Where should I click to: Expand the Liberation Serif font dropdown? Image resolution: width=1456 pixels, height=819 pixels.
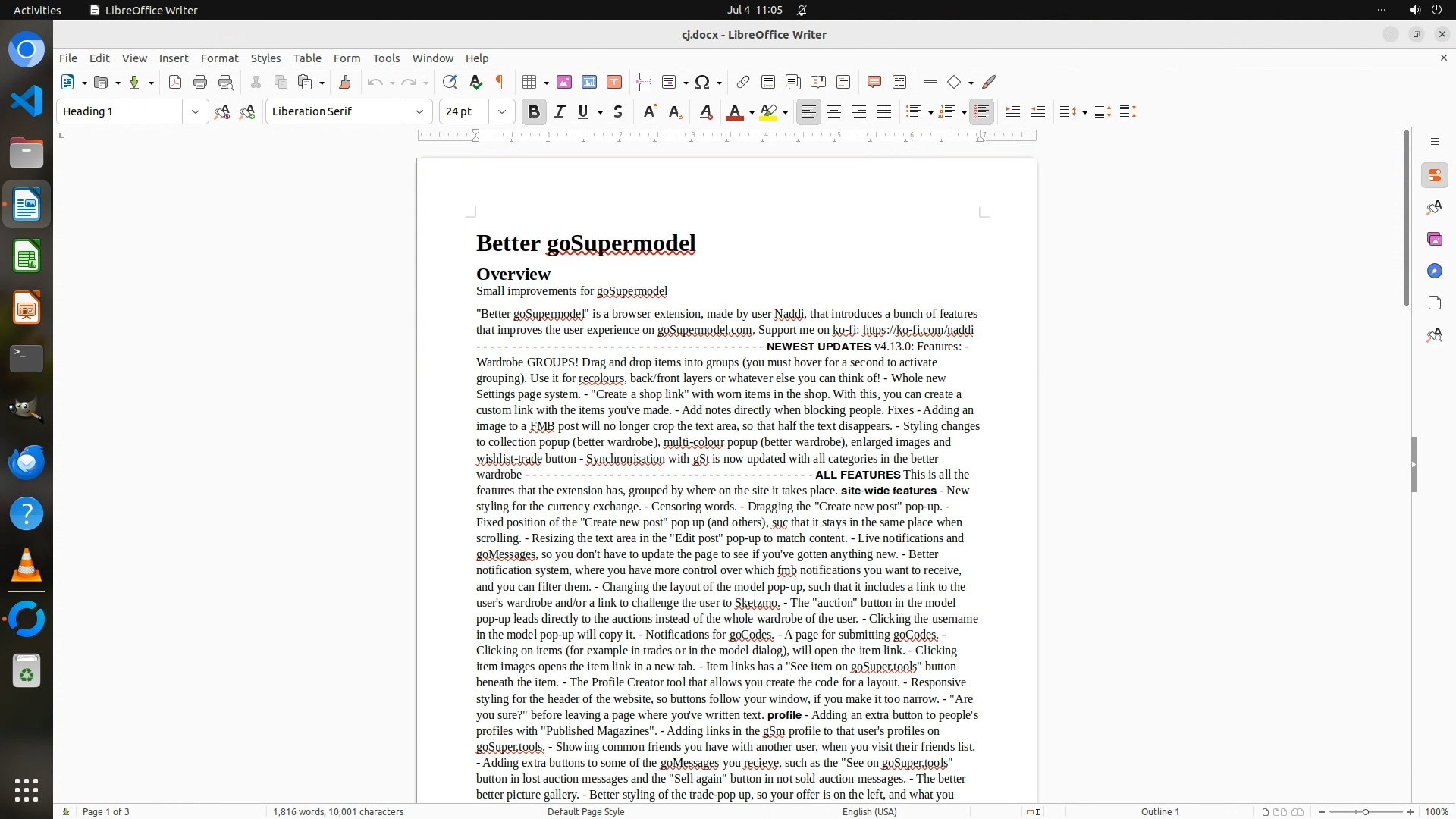click(419, 111)
